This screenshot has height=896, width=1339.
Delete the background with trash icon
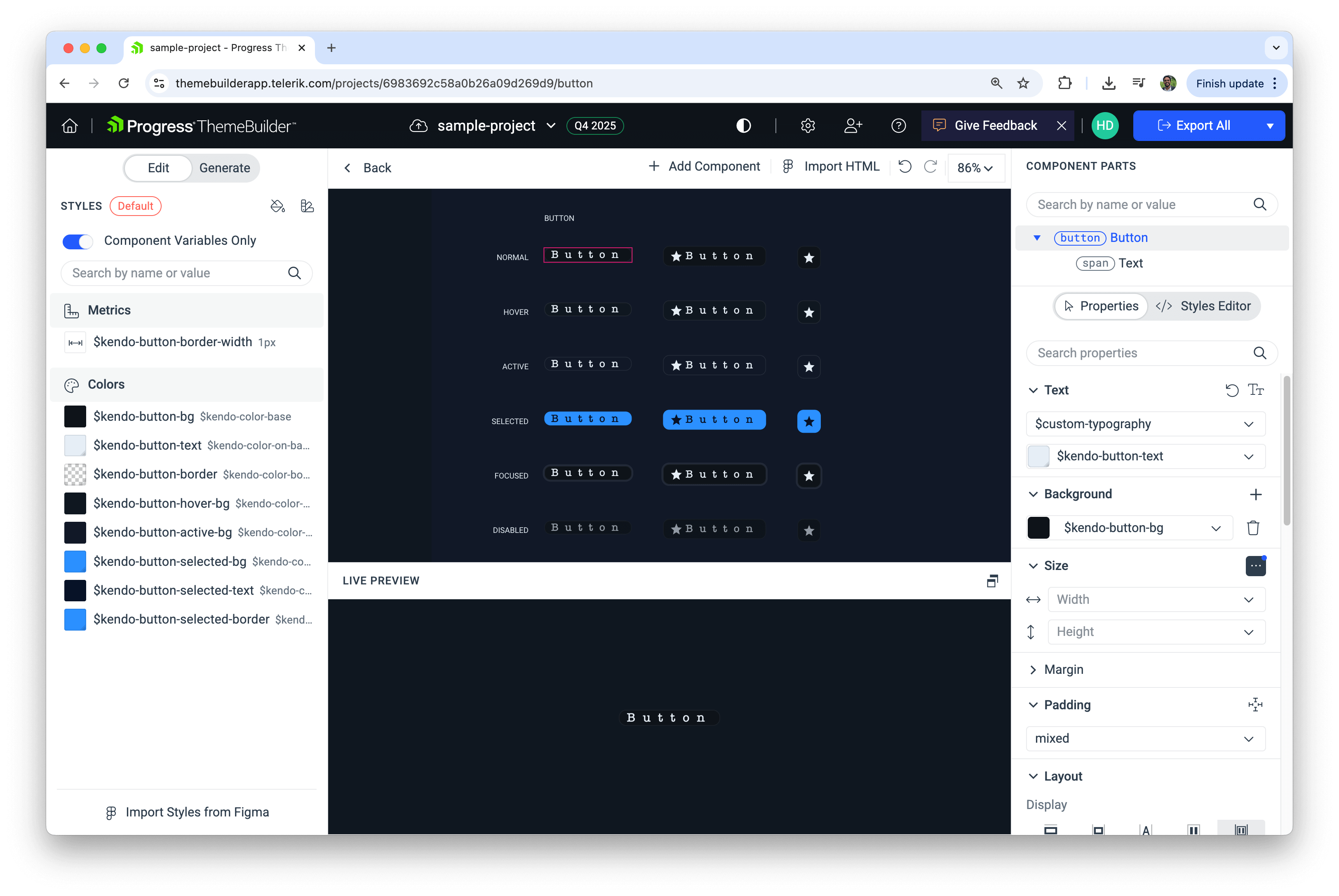(x=1253, y=528)
